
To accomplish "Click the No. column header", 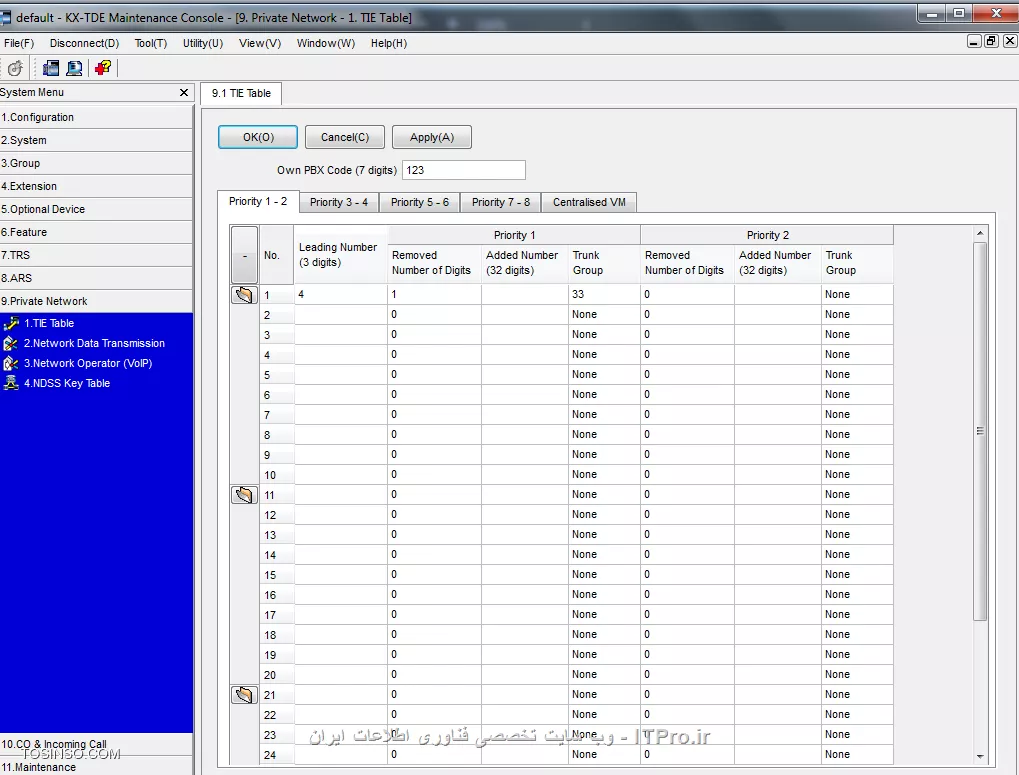I will click(x=276, y=255).
